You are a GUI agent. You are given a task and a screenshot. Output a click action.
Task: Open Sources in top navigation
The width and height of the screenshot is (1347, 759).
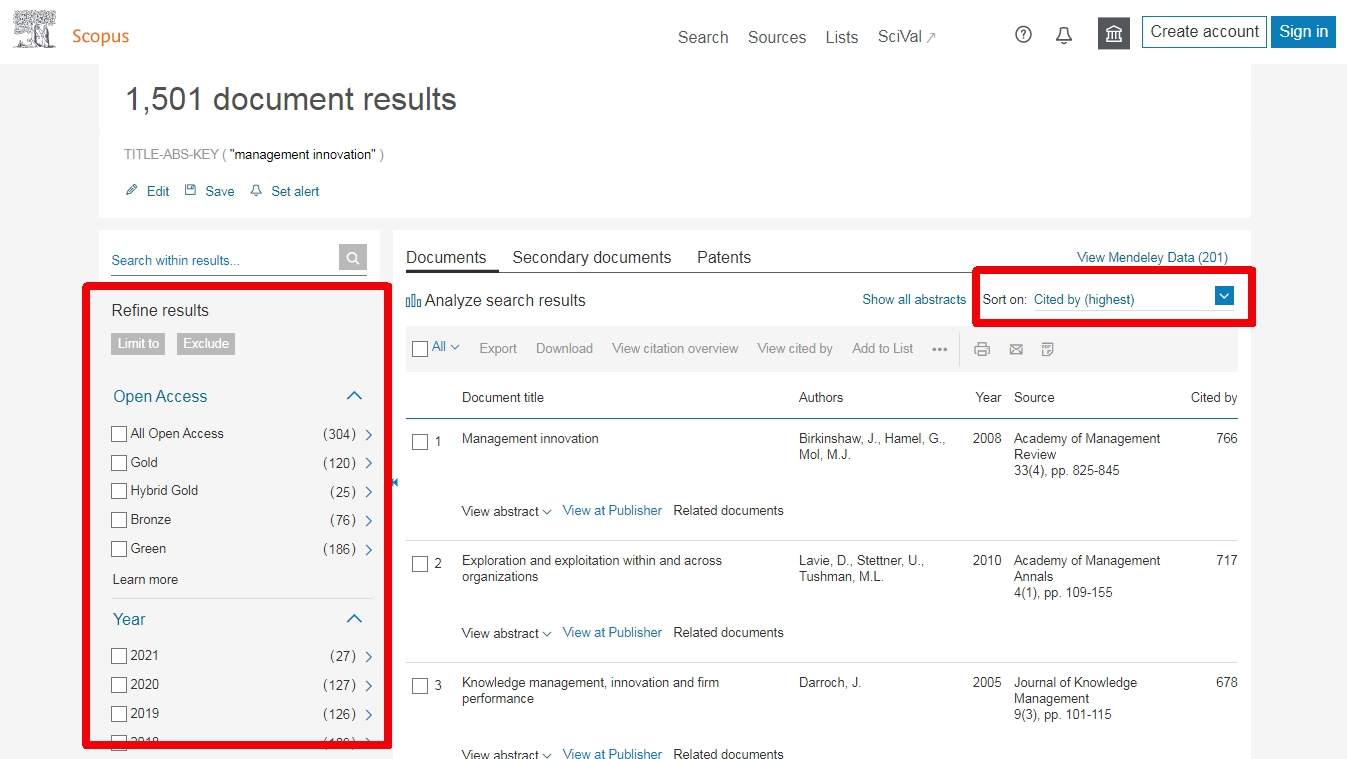(777, 37)
